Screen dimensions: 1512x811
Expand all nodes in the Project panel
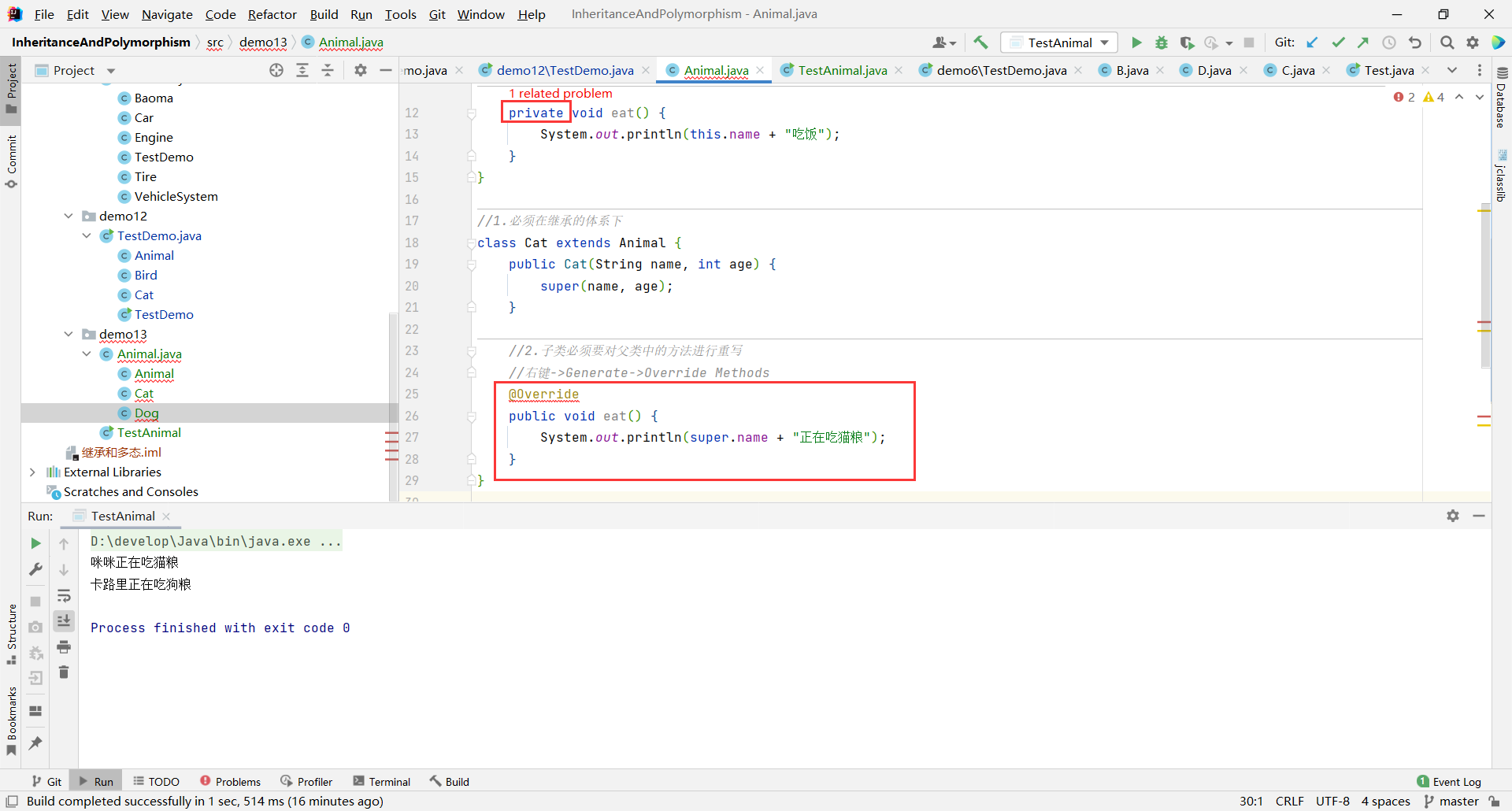[302, 70]
